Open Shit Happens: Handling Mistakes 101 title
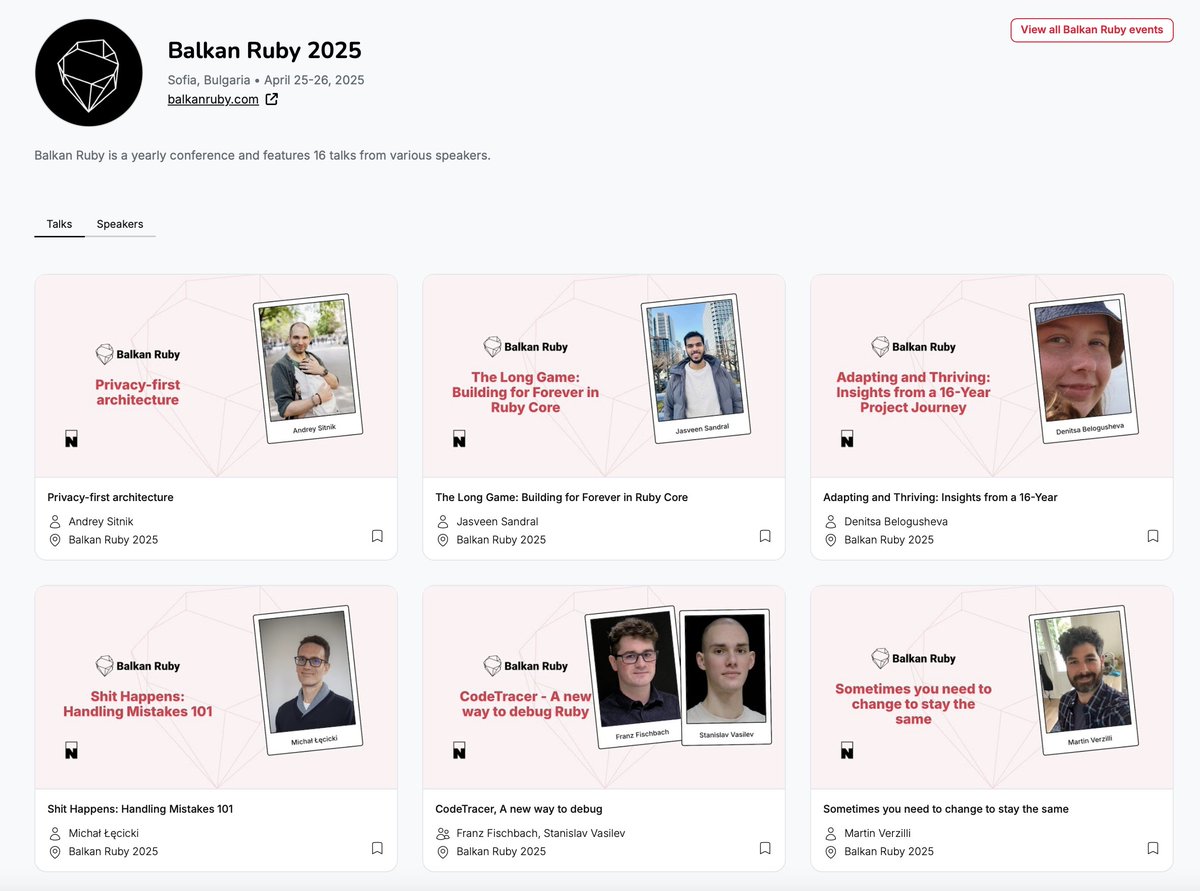The image size is (1200, 891). (140, 809)
